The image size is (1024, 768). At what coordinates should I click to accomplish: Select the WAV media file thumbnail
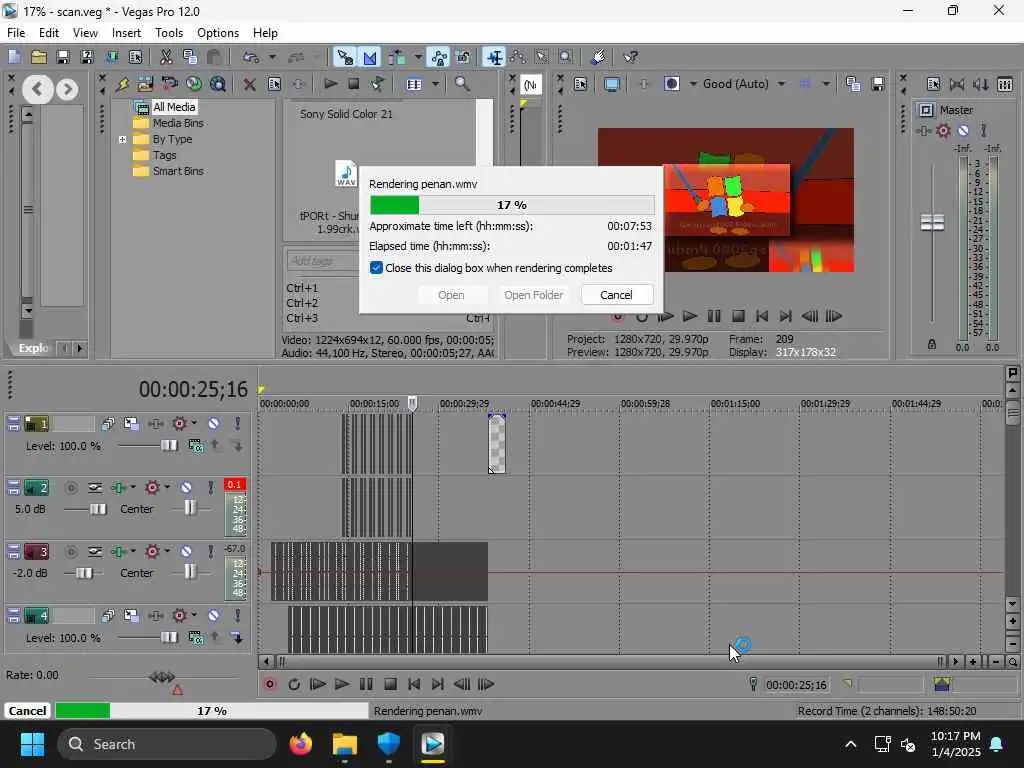[x=346, y=174]
